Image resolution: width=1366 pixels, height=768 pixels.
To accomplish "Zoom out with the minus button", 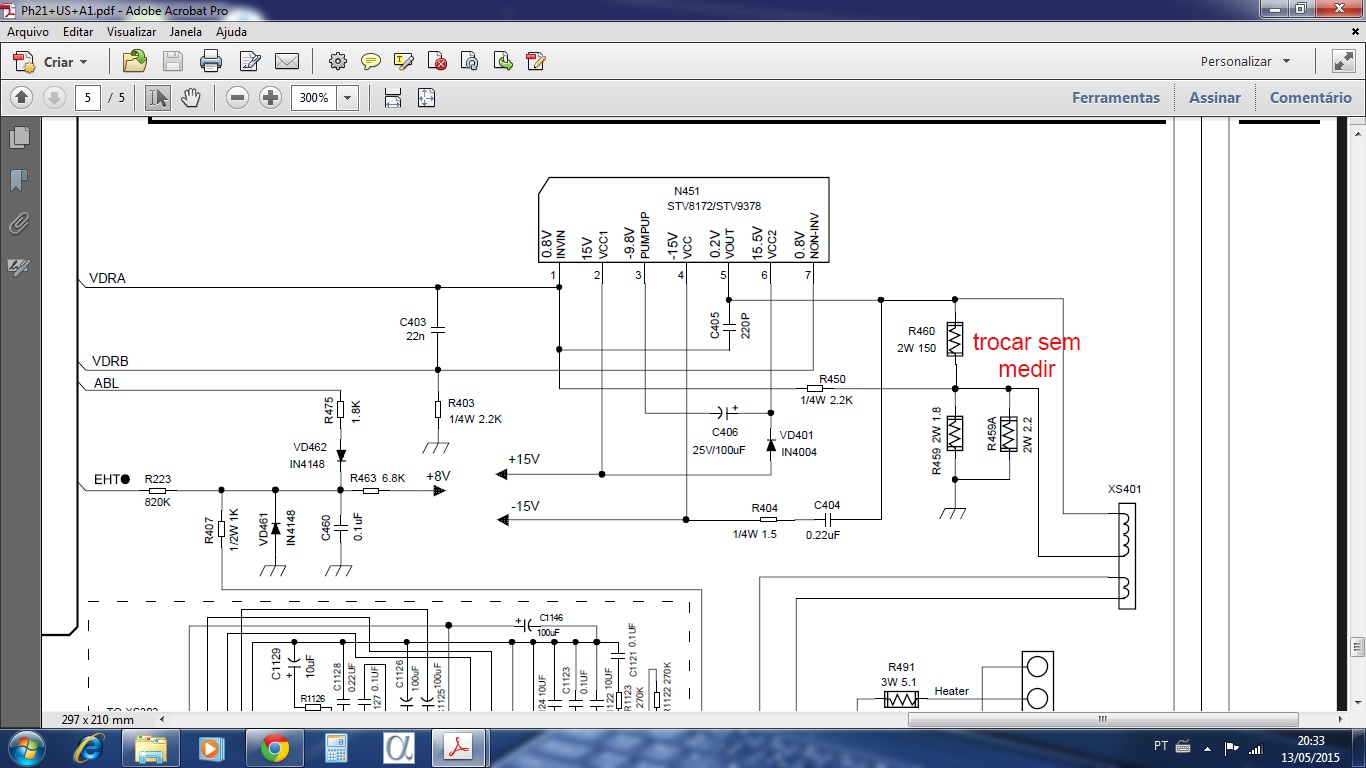I will pos(237,97).
